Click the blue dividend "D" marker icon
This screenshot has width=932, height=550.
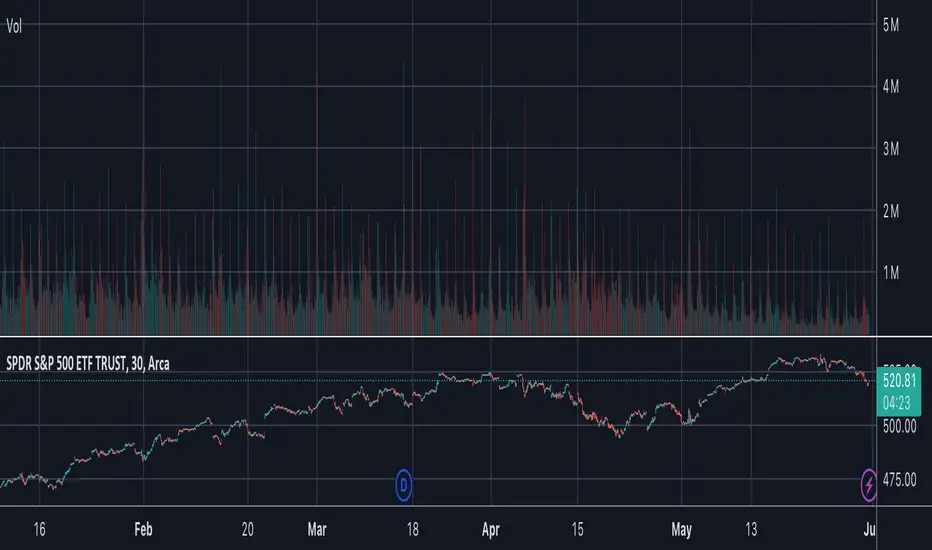404,485
